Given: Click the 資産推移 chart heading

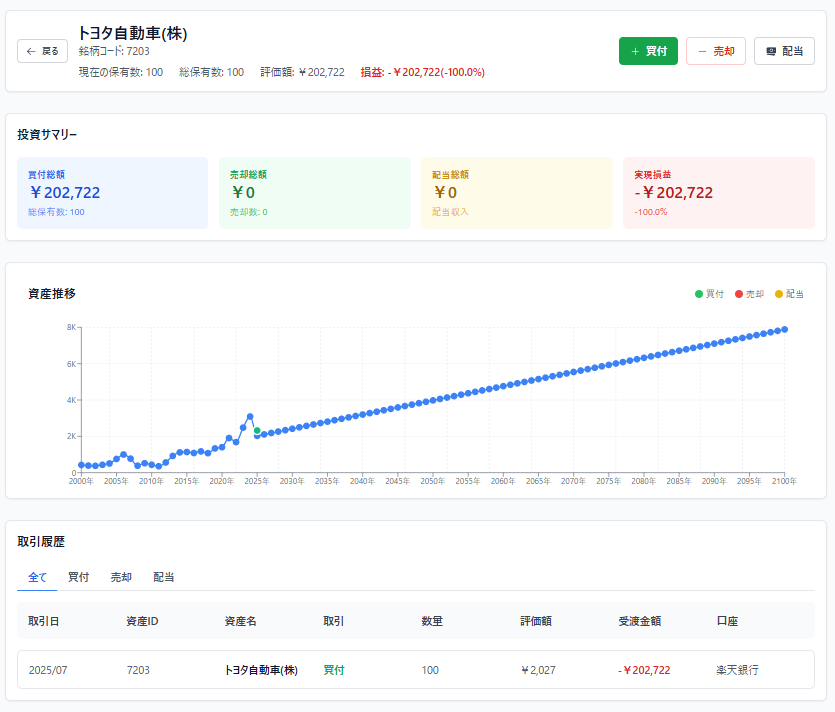Looking at the screenshot, I should [x=52, y=293].
